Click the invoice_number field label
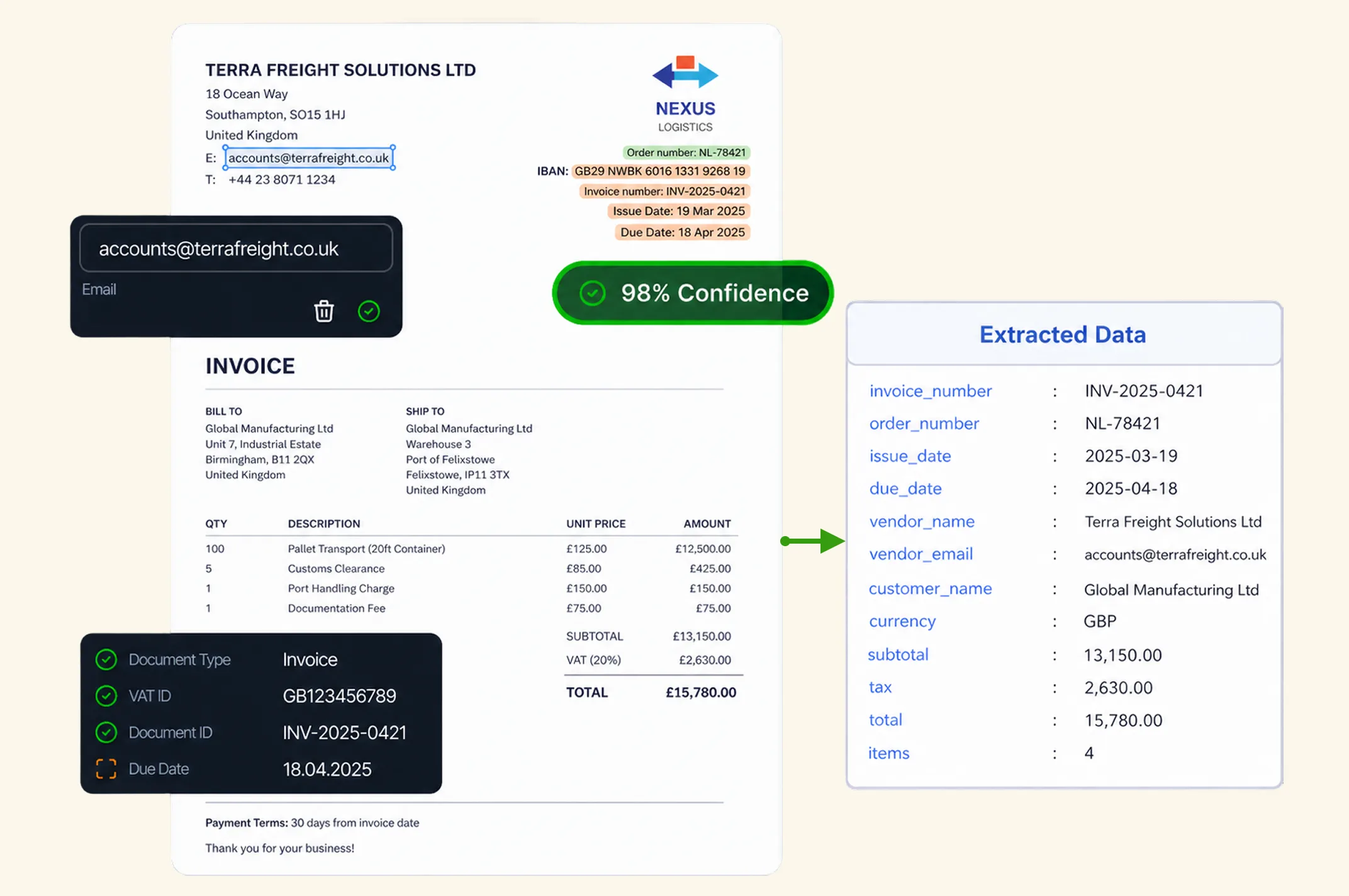The image size is (1349, 896). [931, 391]
